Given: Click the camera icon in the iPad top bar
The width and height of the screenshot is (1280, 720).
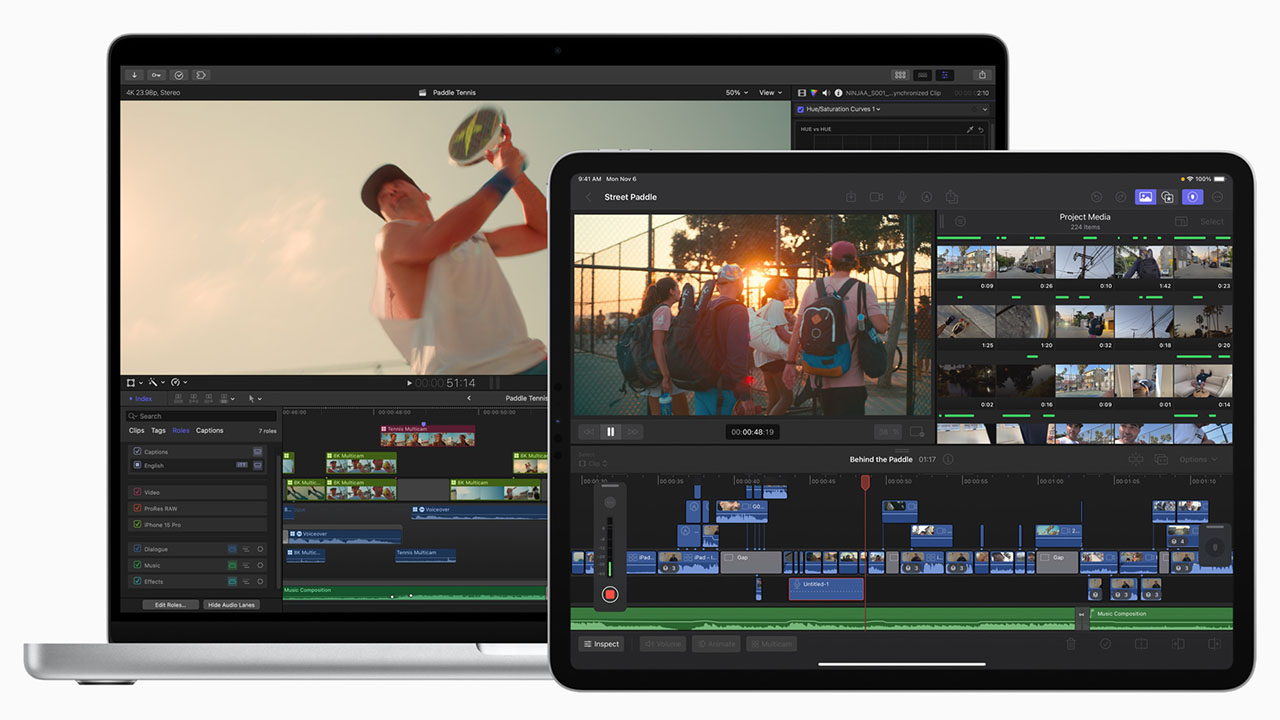Looking at the screenshot, I should click(x=876, y=197).
